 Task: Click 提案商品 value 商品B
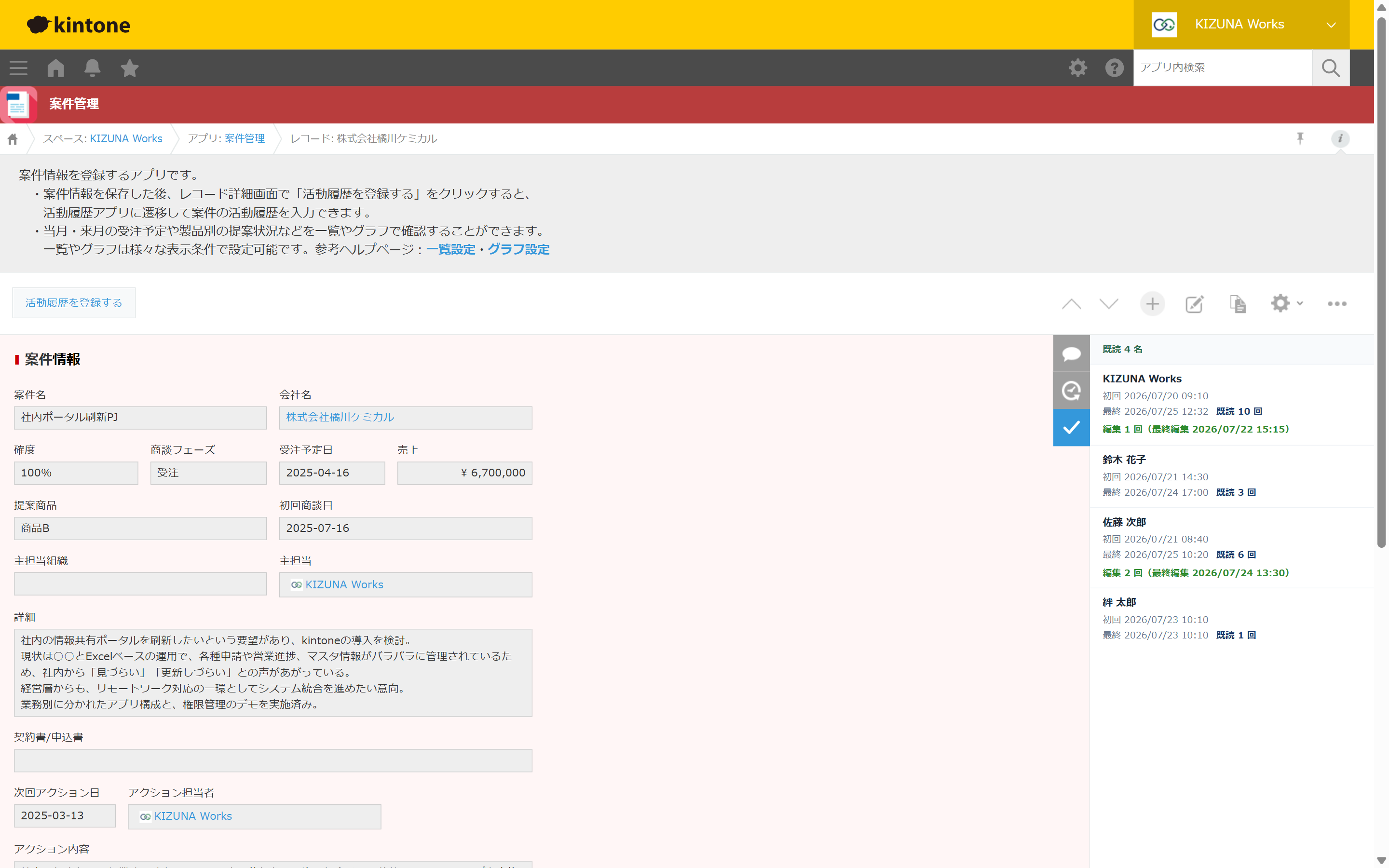[x=140, y=528]
